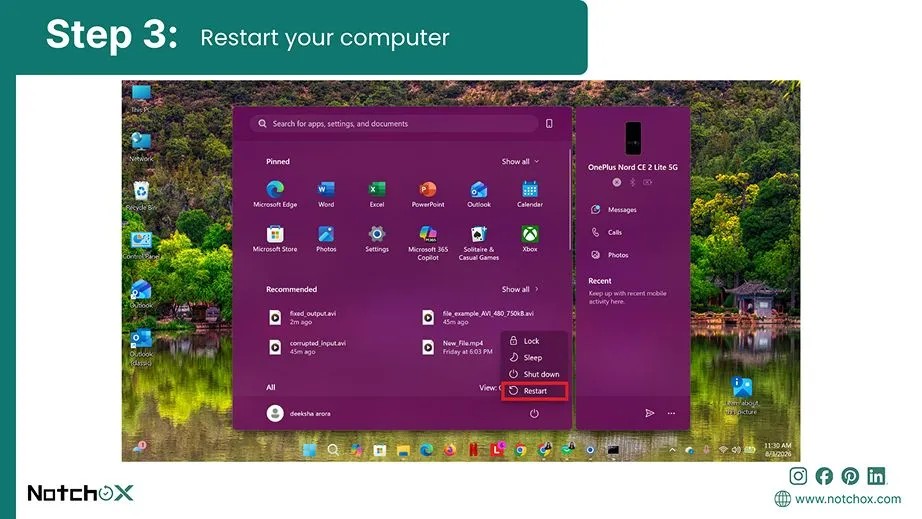Open Photos in the phone panel

coord(610,255)
